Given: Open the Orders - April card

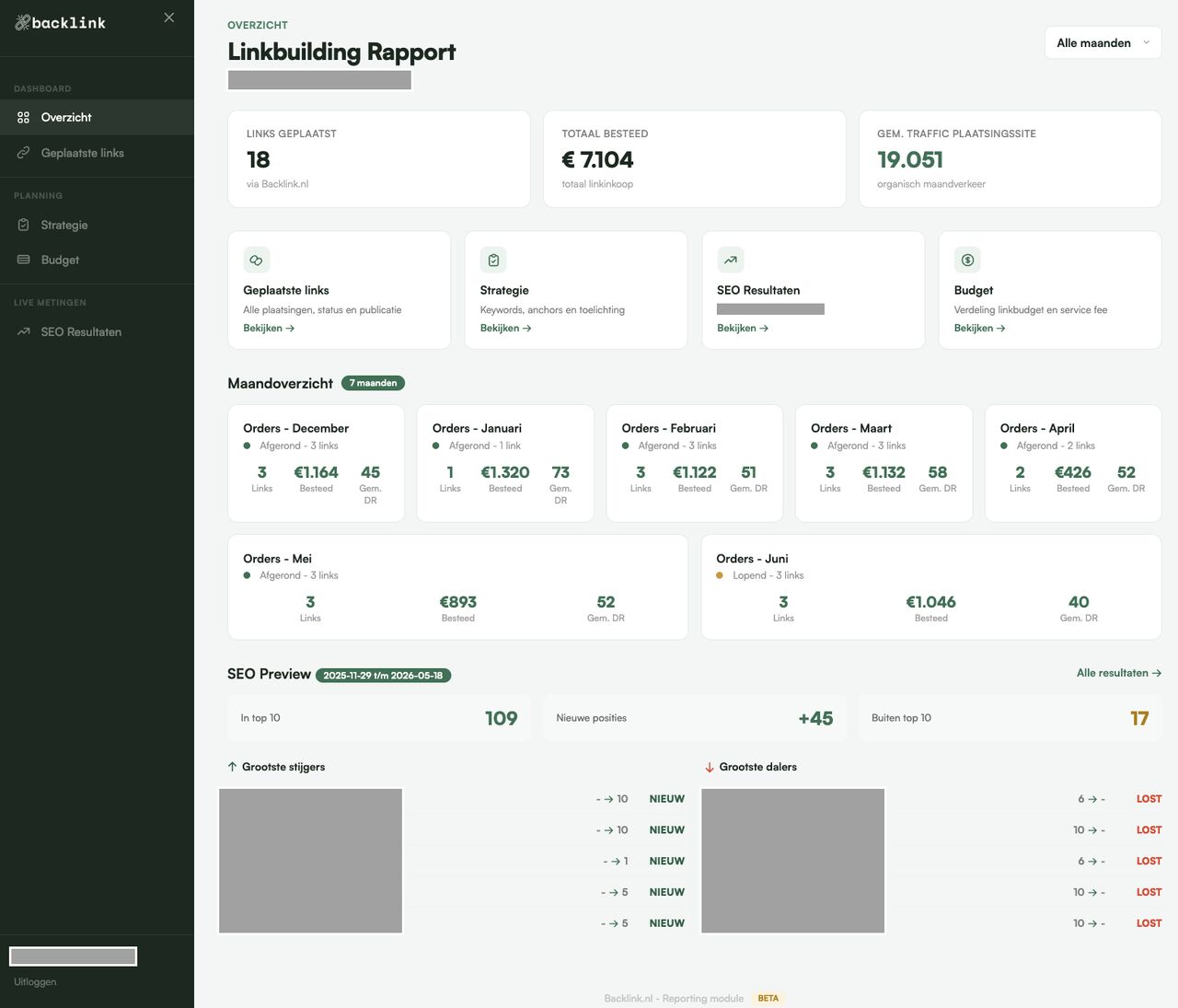Looking at the screenshot, I should pyautogui.click(x=1073, y=464).
